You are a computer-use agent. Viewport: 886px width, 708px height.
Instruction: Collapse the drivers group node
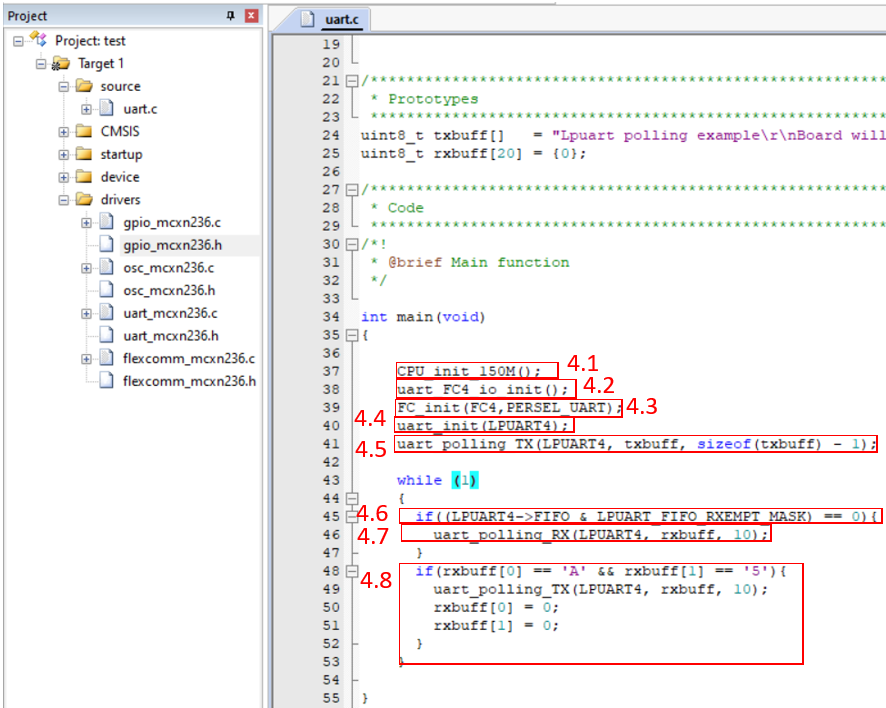pos(64,200)
